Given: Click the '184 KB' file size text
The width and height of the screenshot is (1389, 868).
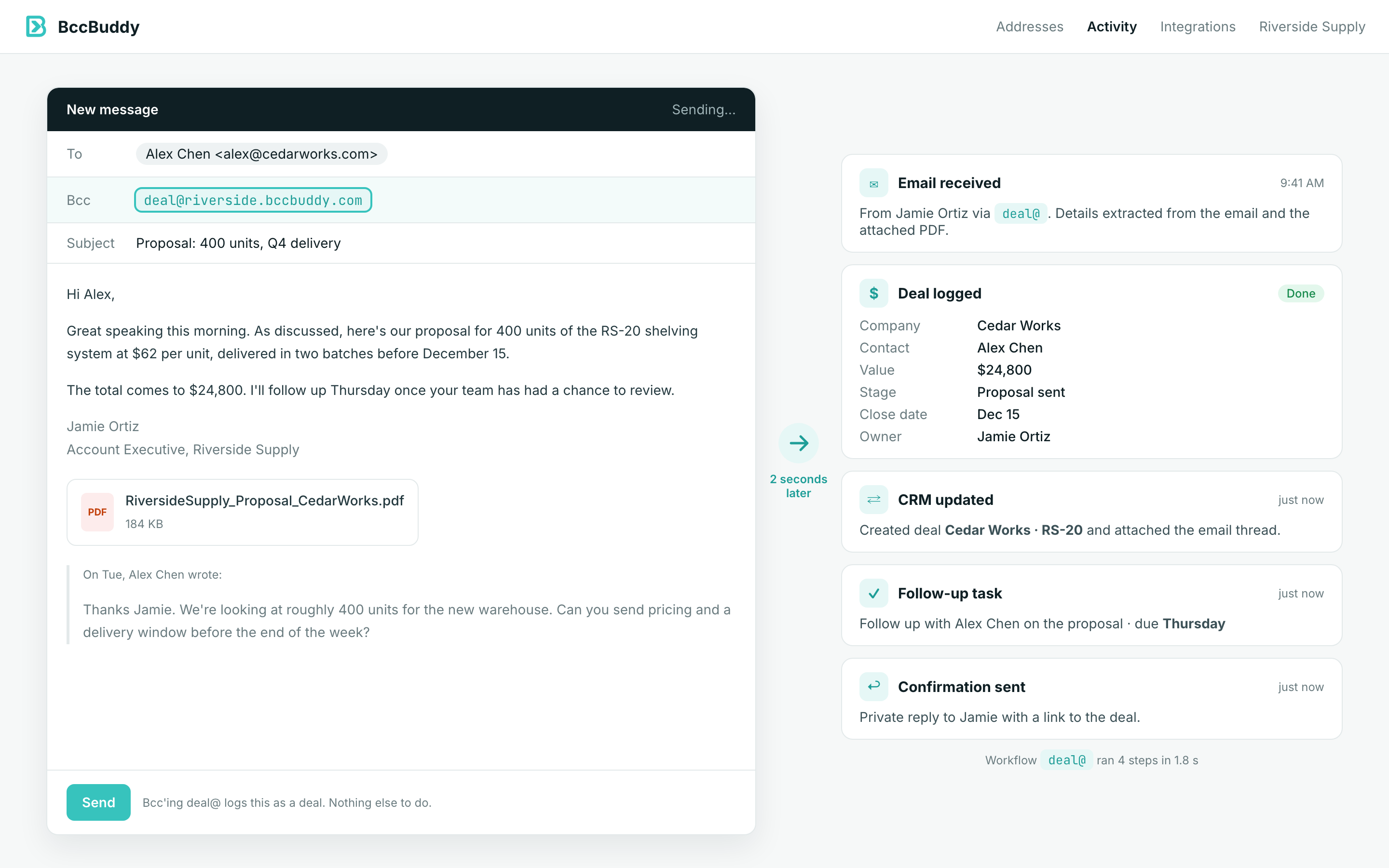Looking at the screenshot, I should pos(144,524).
